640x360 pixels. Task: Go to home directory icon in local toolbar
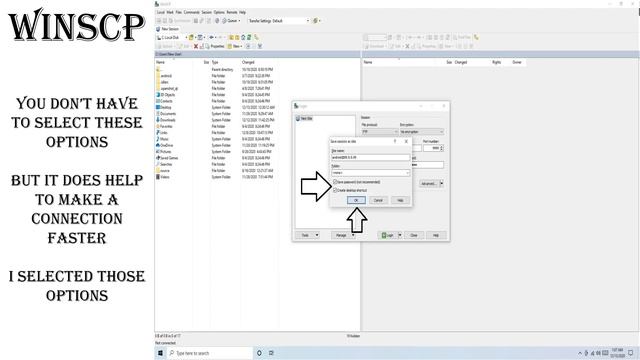coord(243,38)
